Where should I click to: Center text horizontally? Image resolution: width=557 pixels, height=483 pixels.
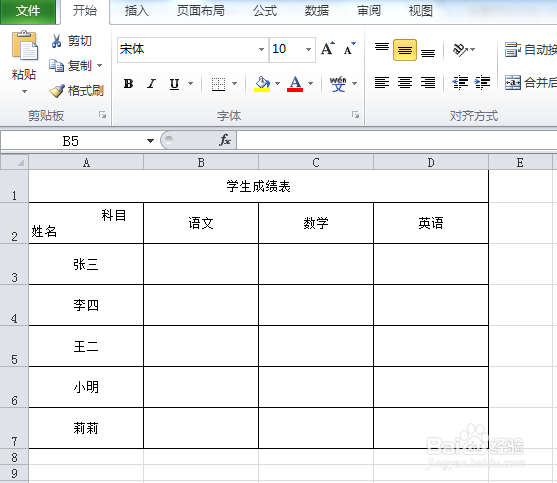tap(405, 83)
